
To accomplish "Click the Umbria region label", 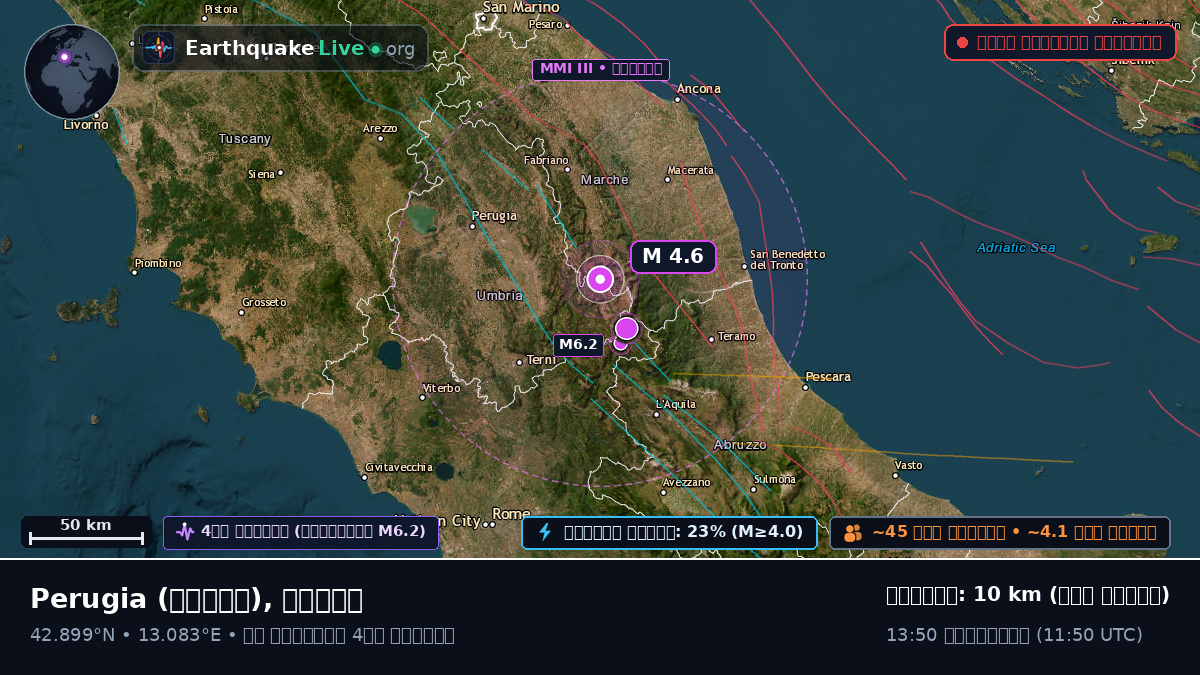I will [x=499, y=296].
